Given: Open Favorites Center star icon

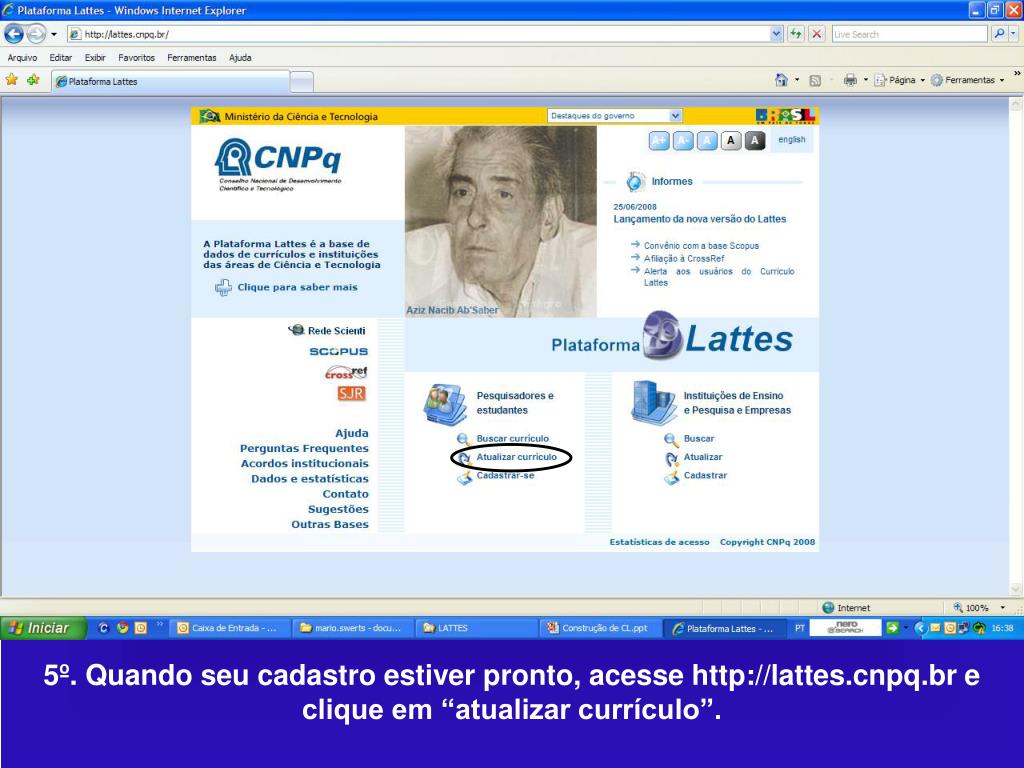Looking at the screenshot, I should coord(12,80).
